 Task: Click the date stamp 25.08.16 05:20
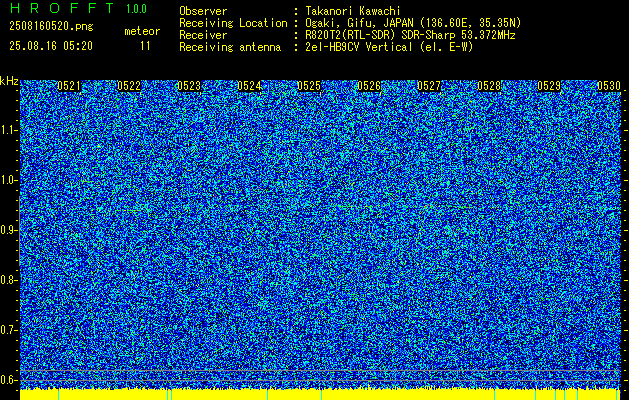click(x=51, y=46)
